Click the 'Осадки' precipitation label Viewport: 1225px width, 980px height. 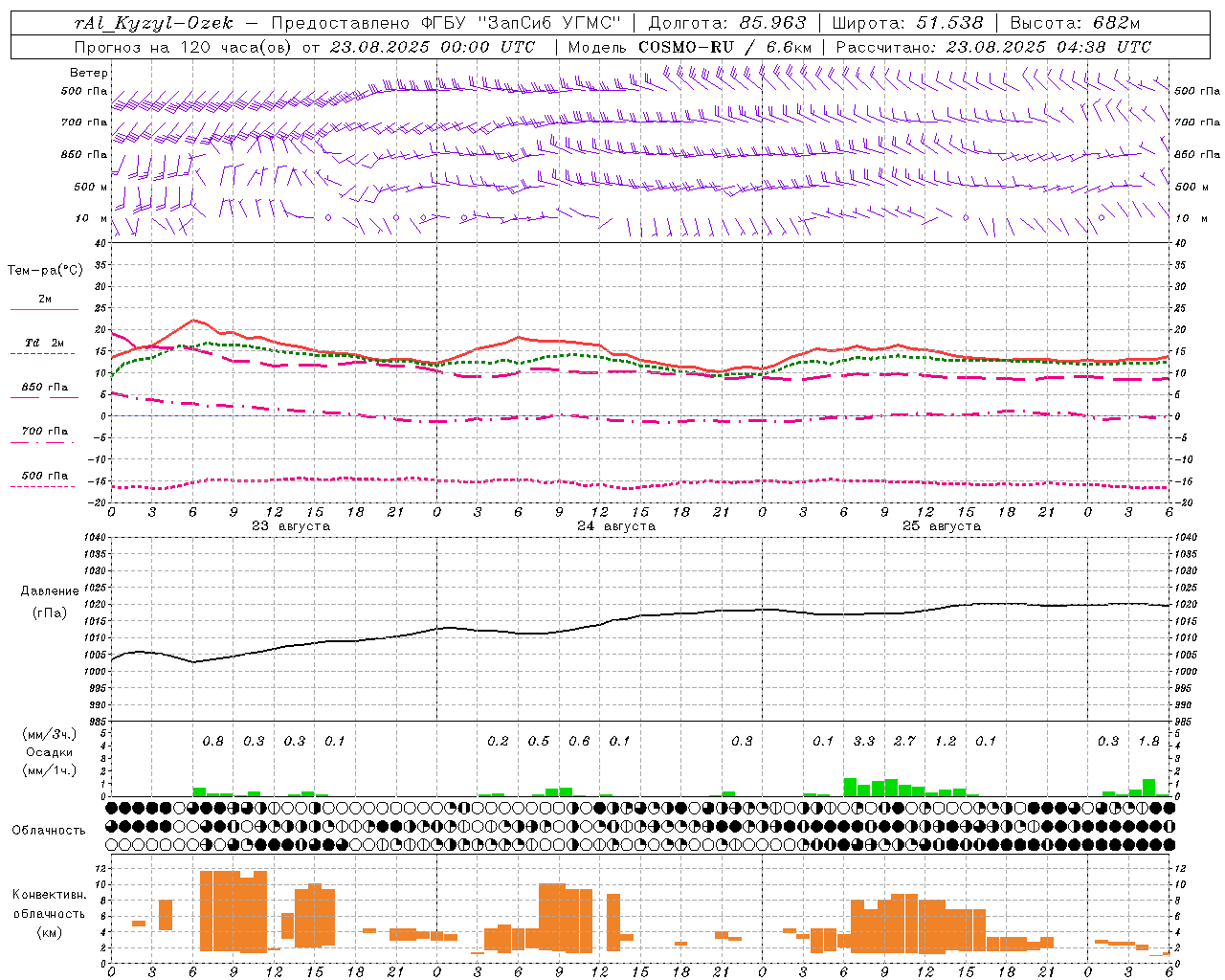pyautogui.click(x=49, y=752)
